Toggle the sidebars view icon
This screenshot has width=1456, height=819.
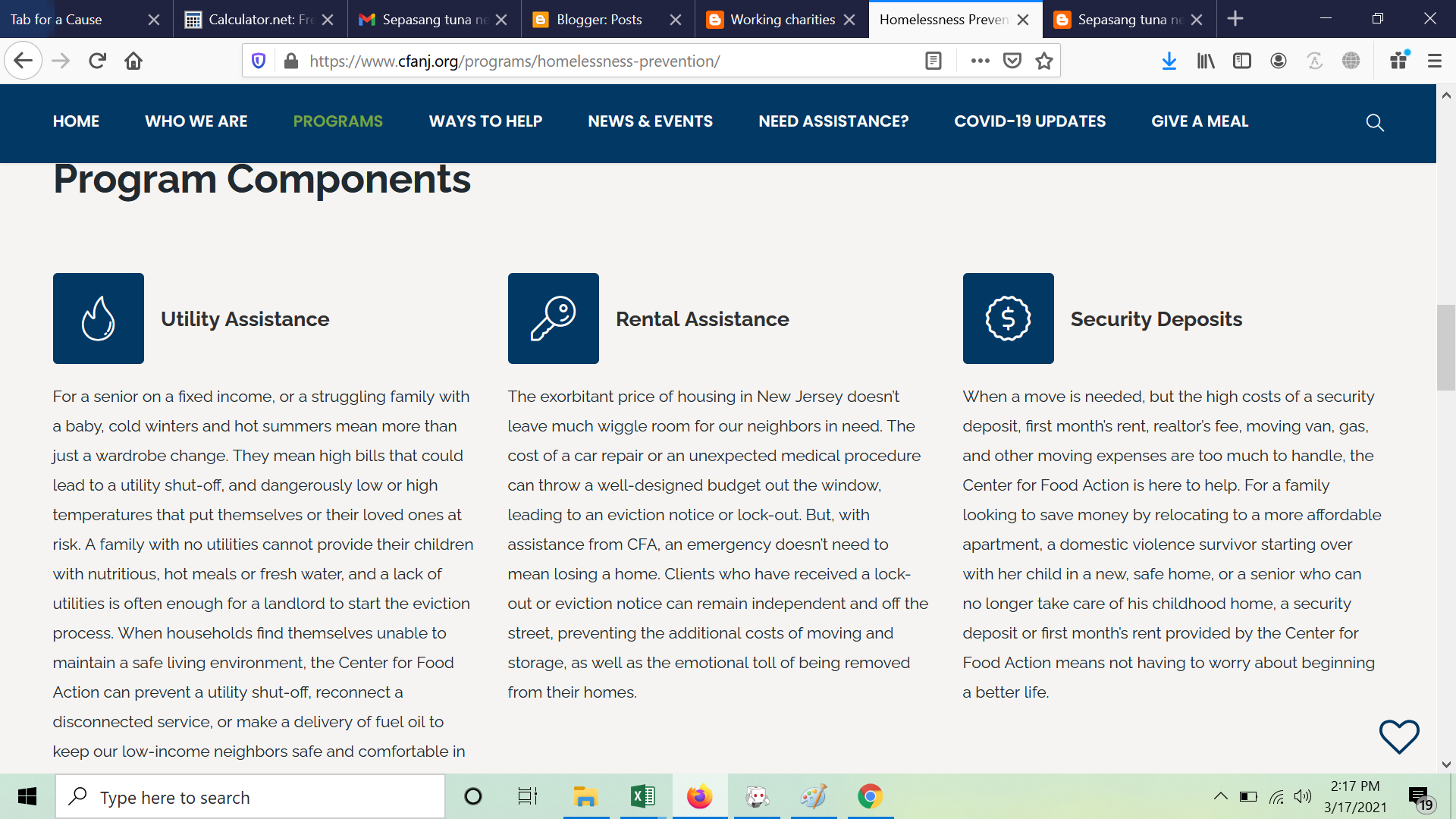(1241, 61)
